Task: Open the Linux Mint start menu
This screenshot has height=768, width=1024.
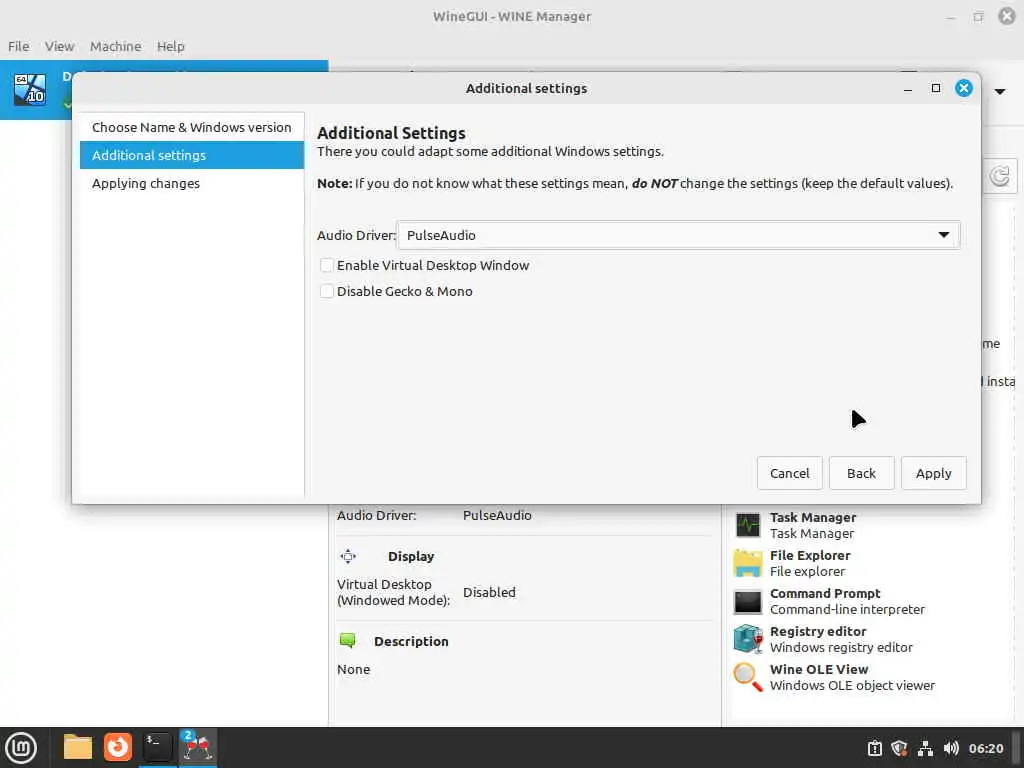Action: [21, 748]
